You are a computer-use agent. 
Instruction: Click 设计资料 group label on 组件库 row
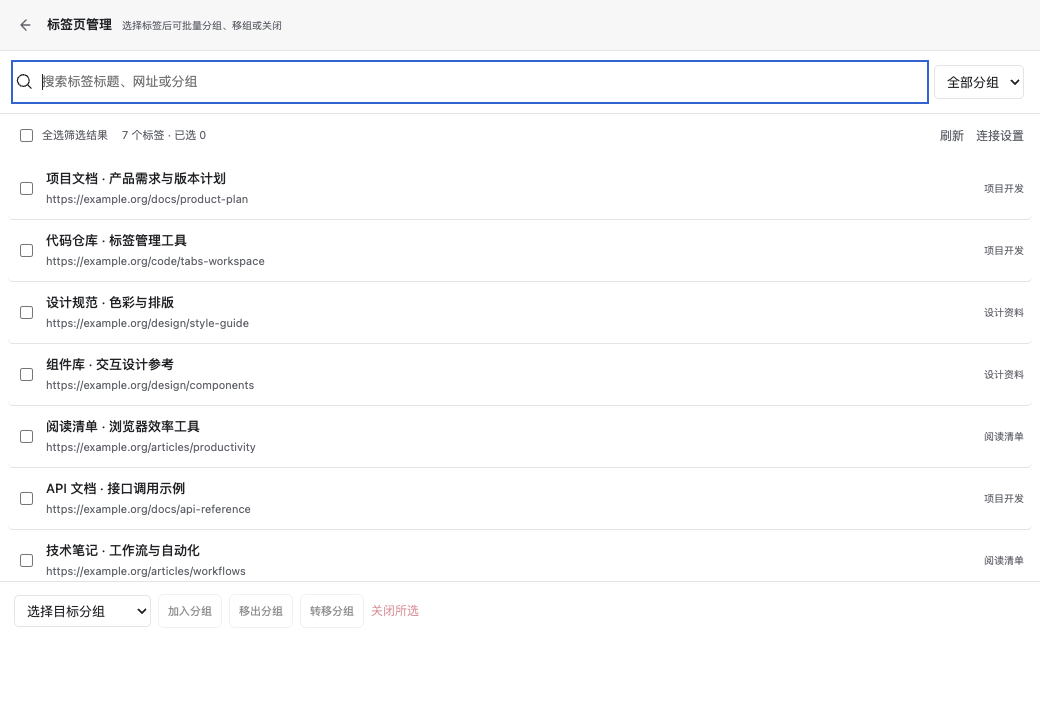click(x=1004, y=375)
